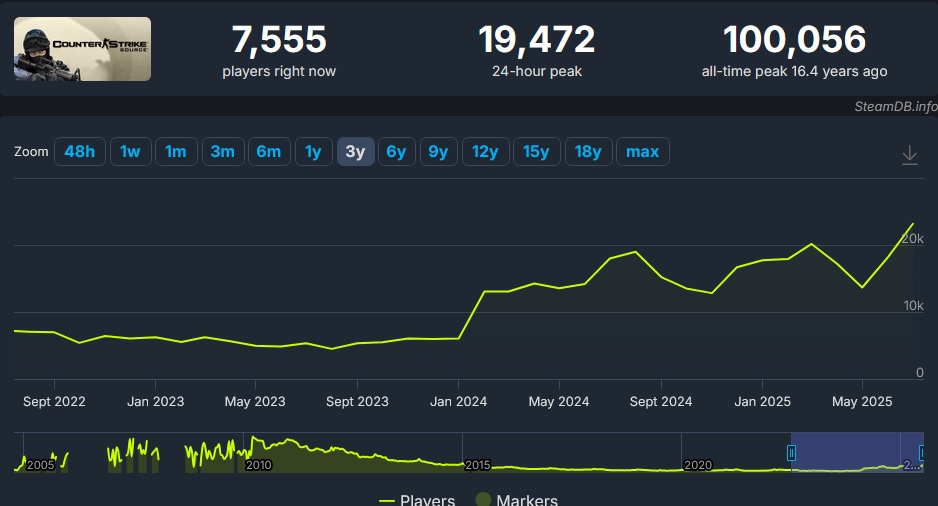Set zoom to 1y
This screenshot has height=506, width=938.
click(x=313, y=151)
